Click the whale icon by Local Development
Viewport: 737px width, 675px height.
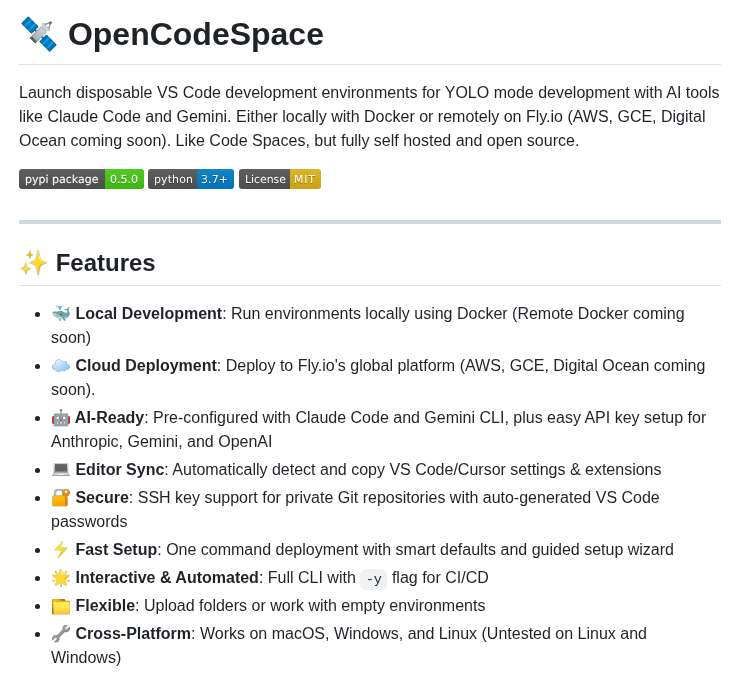click(x=61, y=313)
